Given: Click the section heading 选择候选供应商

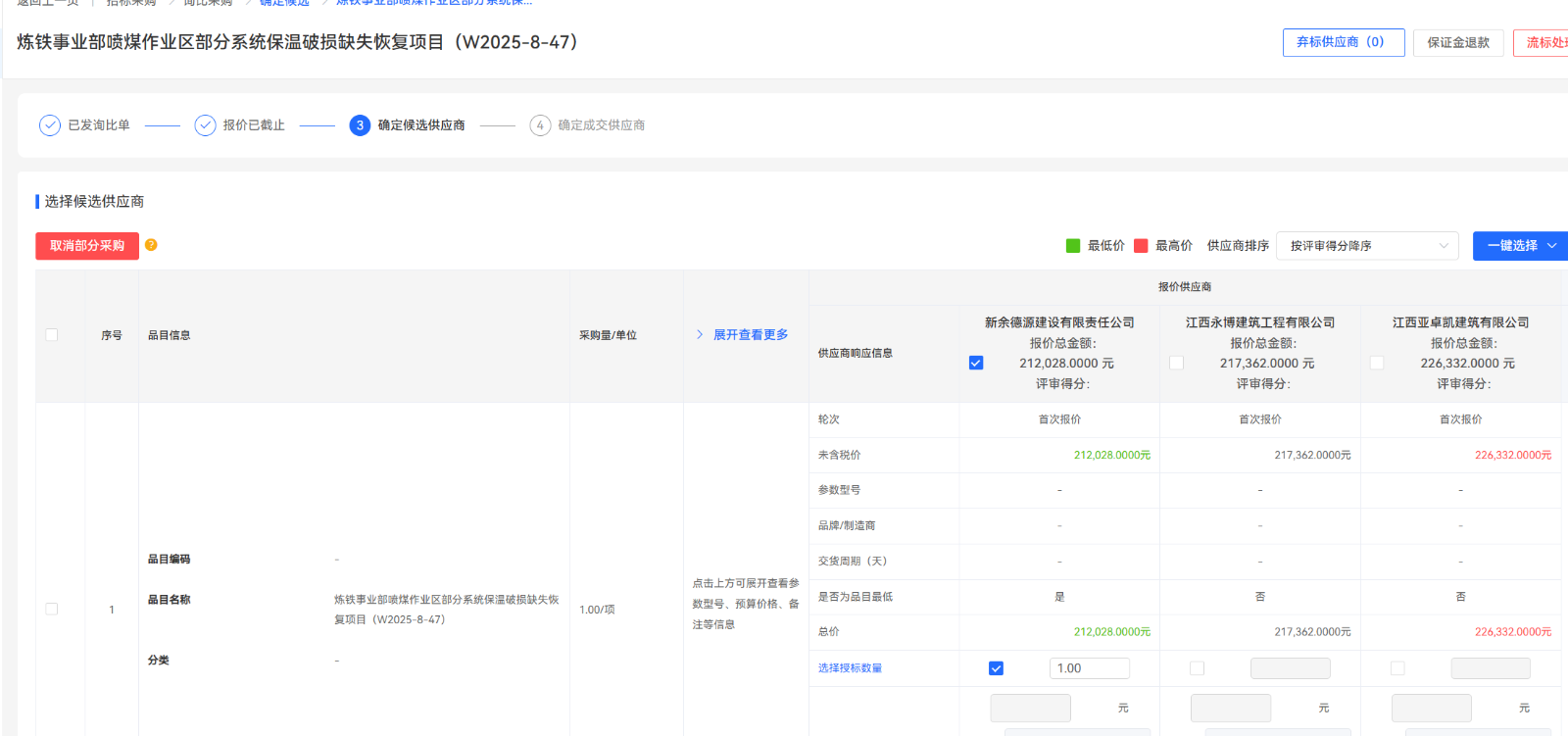Looking at the screenshot, I should 94,201.
